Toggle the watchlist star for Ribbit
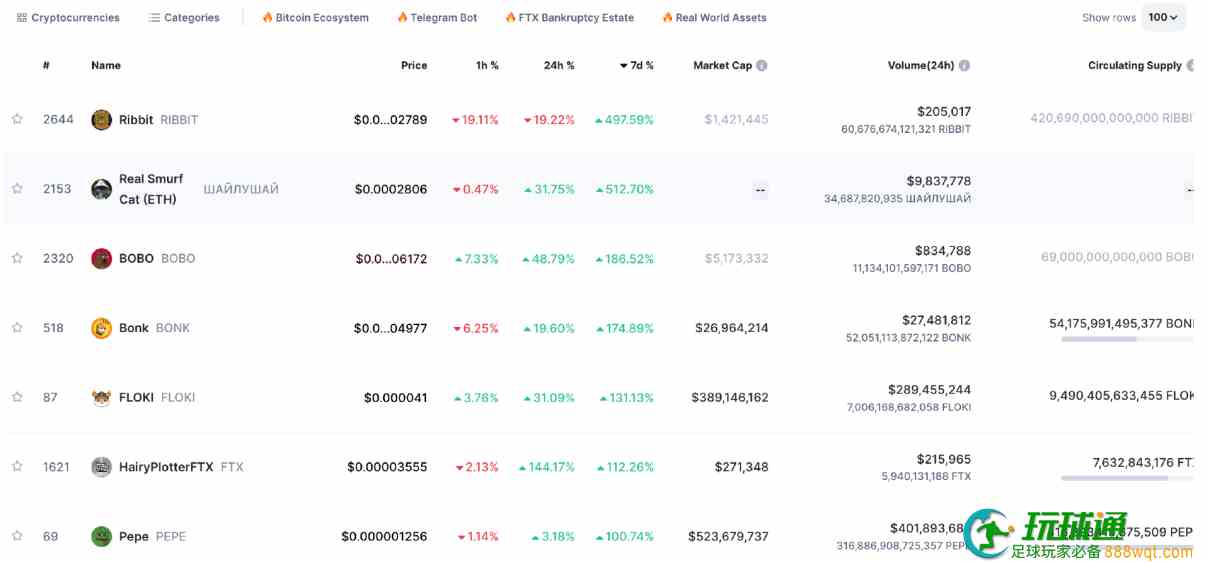This screenshot has width=1210, height=562. tap(17, 119)
